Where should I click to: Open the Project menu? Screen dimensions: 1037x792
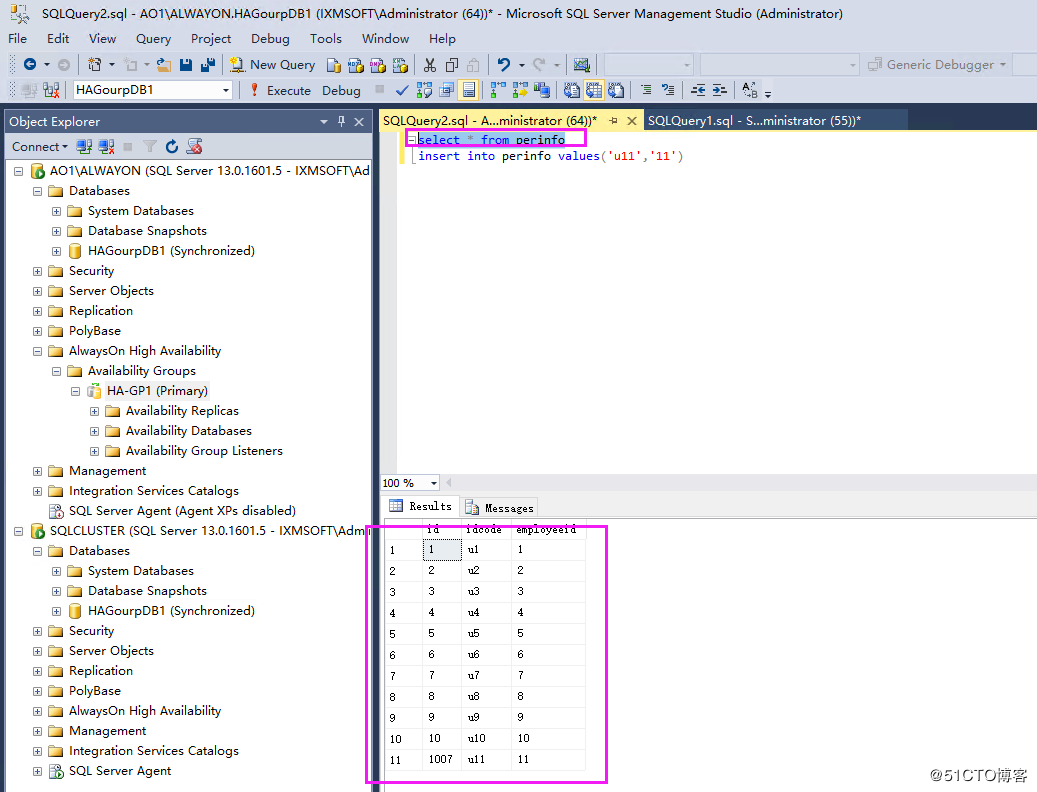click(211, 39)
